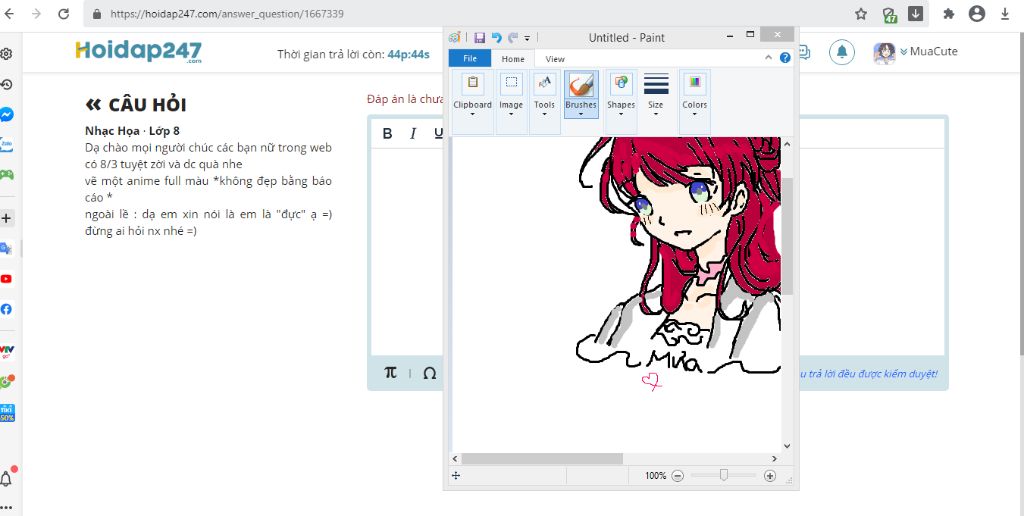This screenshot has width=1024, height=516.
Task: Click the 100% zoom level in Paint status bar
Action: (x=656, y=476)
